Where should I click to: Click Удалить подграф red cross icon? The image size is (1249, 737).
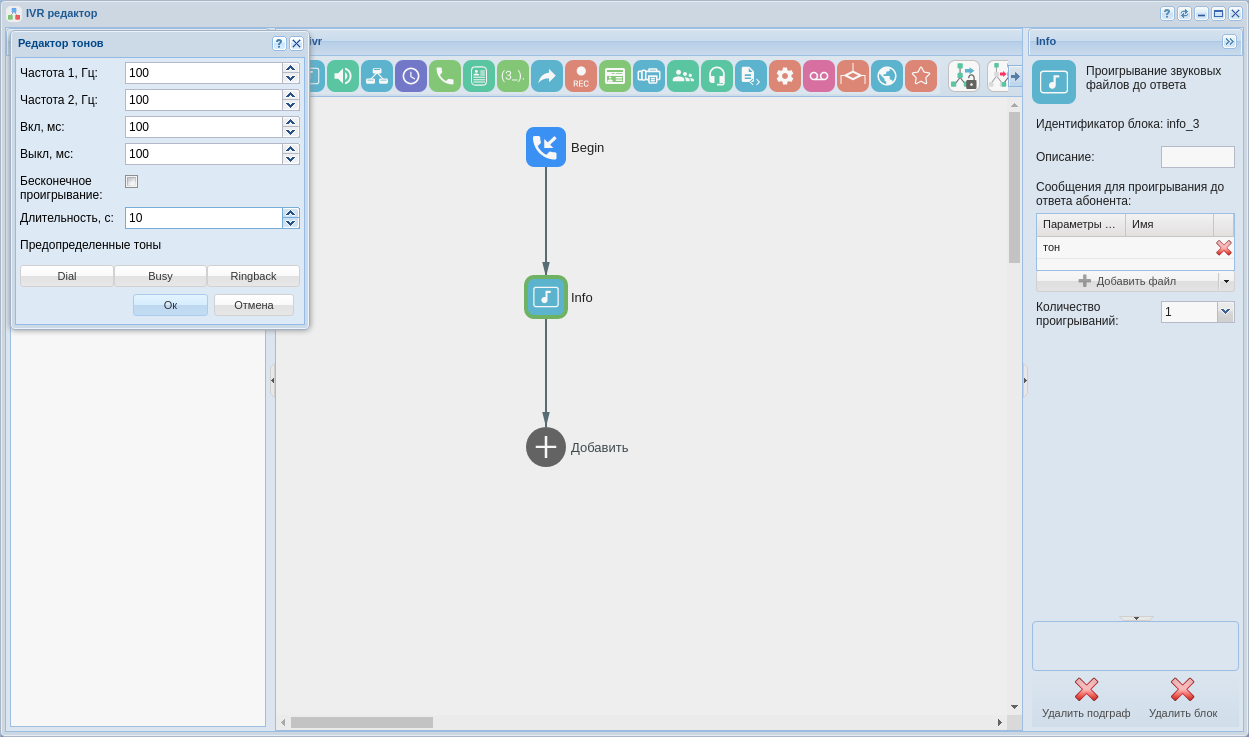[x=1086, y=689]
